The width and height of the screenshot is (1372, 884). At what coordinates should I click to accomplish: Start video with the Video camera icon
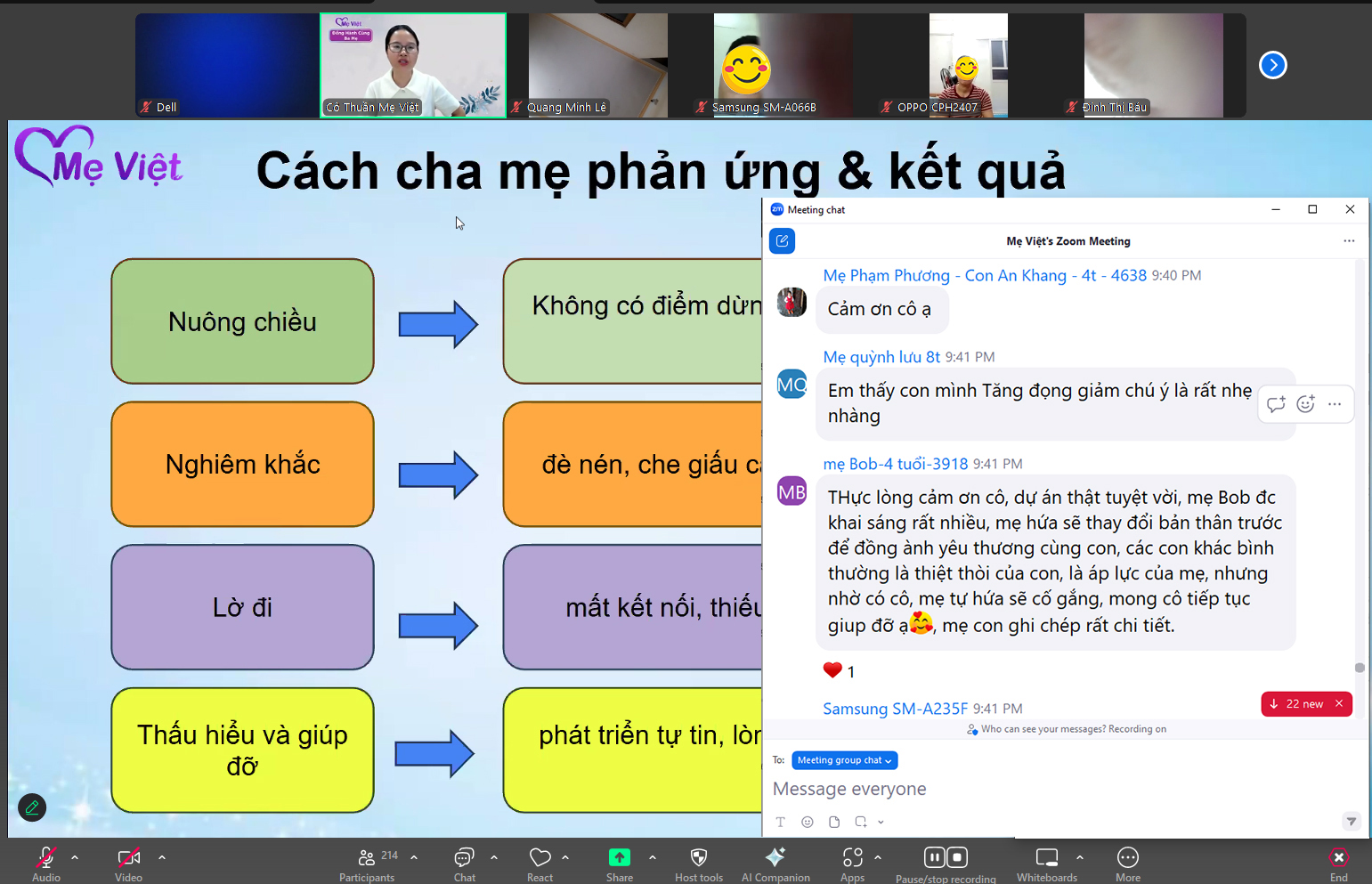(x=128, y=857)
